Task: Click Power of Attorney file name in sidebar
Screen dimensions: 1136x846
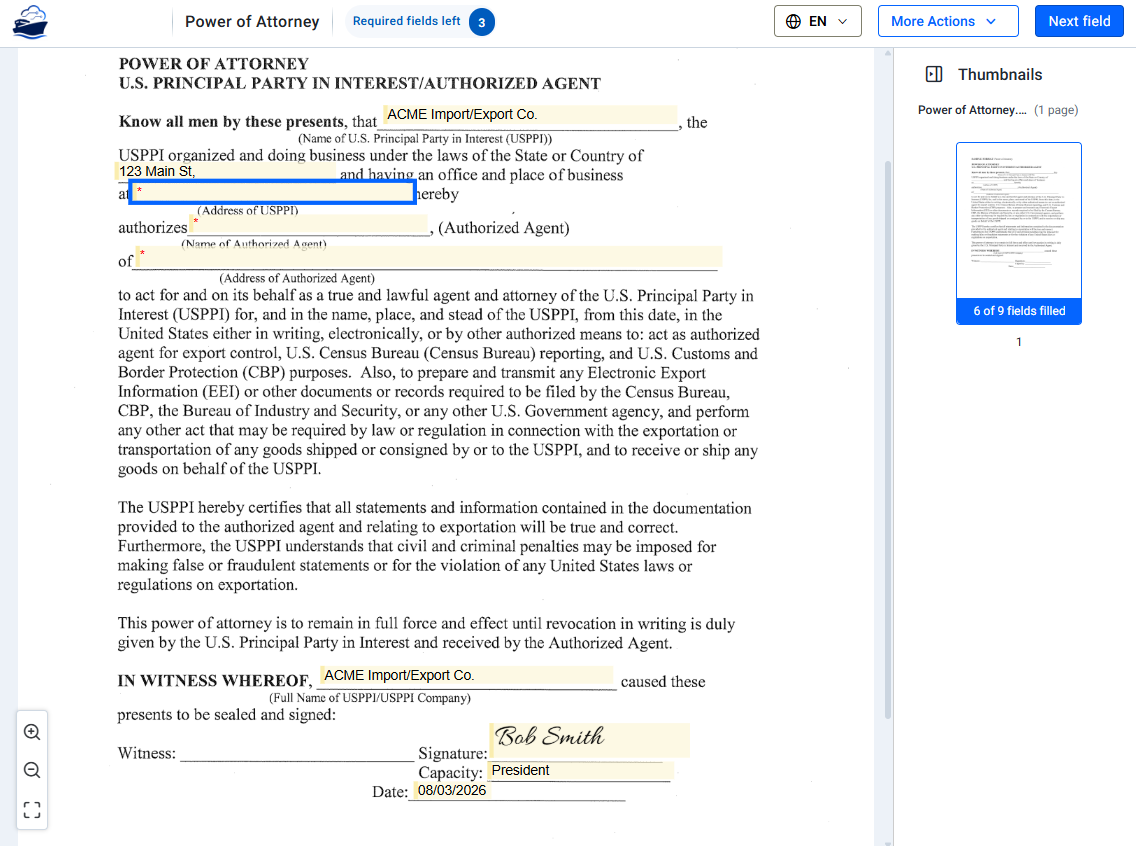Action: [x=972, y=110]
